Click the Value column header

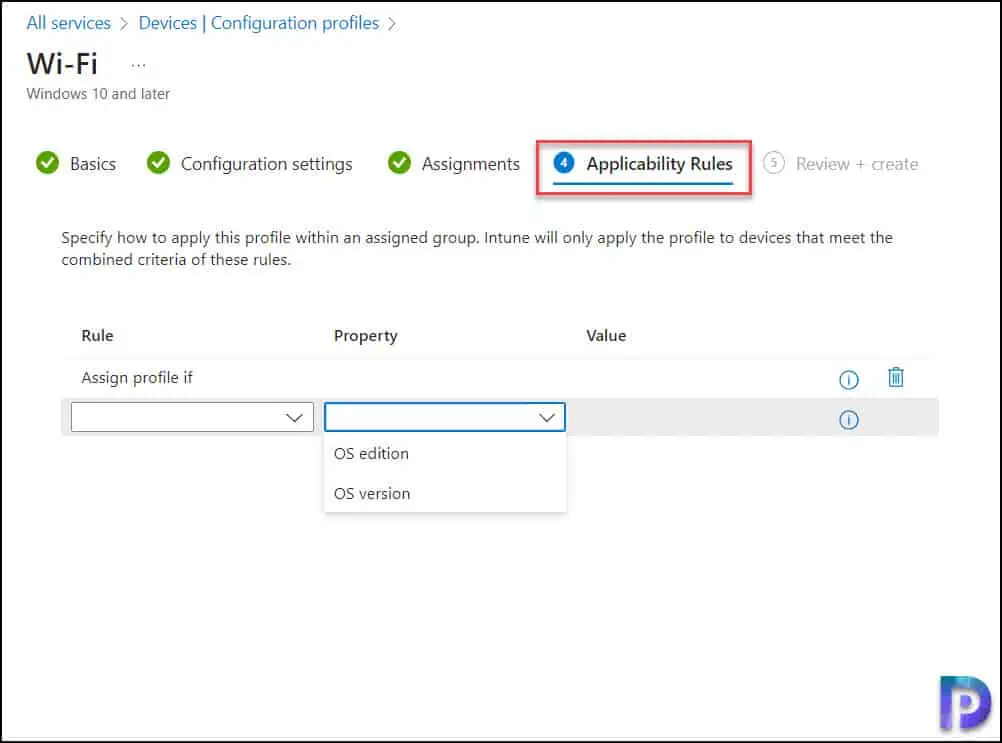click(x=606, y=335)
